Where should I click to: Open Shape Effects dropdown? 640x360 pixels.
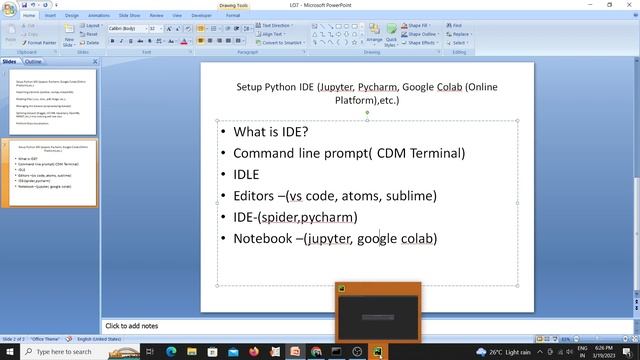click(420, 43)
